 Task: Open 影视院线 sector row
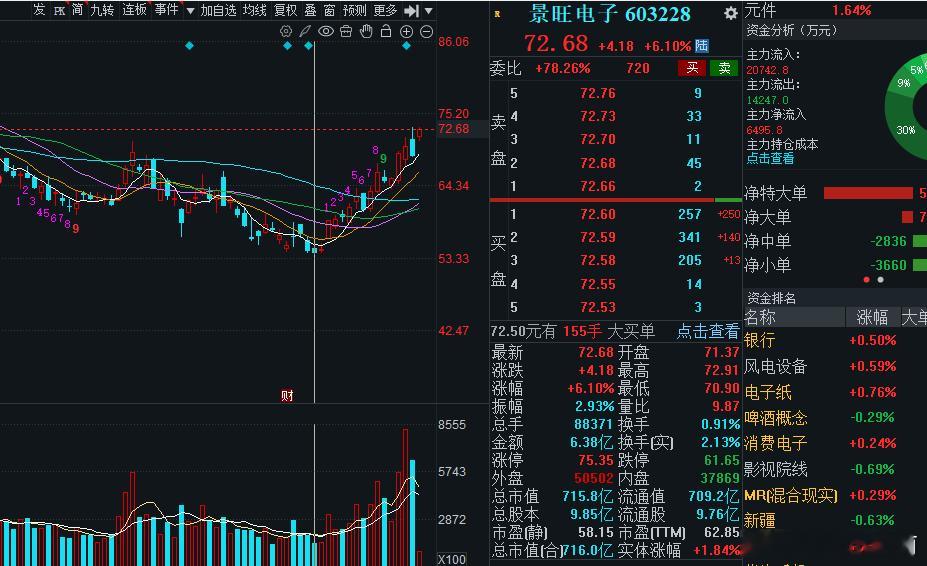pyautogui.click(x=835, y=469)
